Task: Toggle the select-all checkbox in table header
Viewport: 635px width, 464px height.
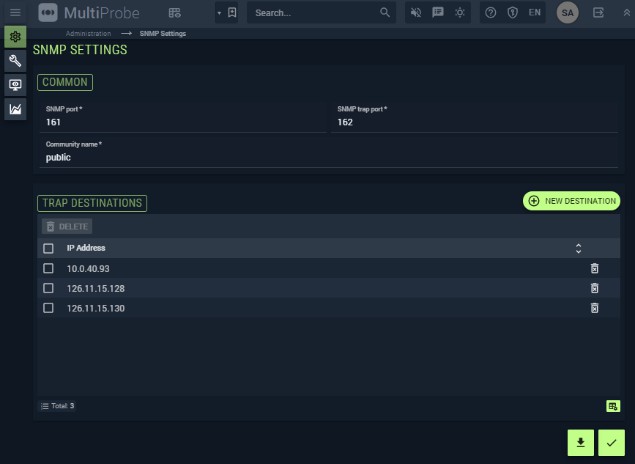Action: 48,248
